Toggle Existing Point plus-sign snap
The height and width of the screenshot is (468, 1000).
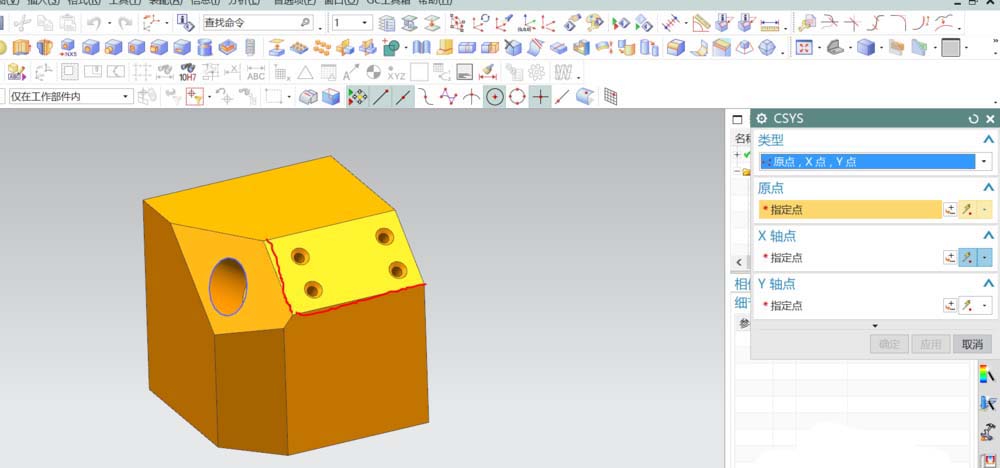point(540,97)
